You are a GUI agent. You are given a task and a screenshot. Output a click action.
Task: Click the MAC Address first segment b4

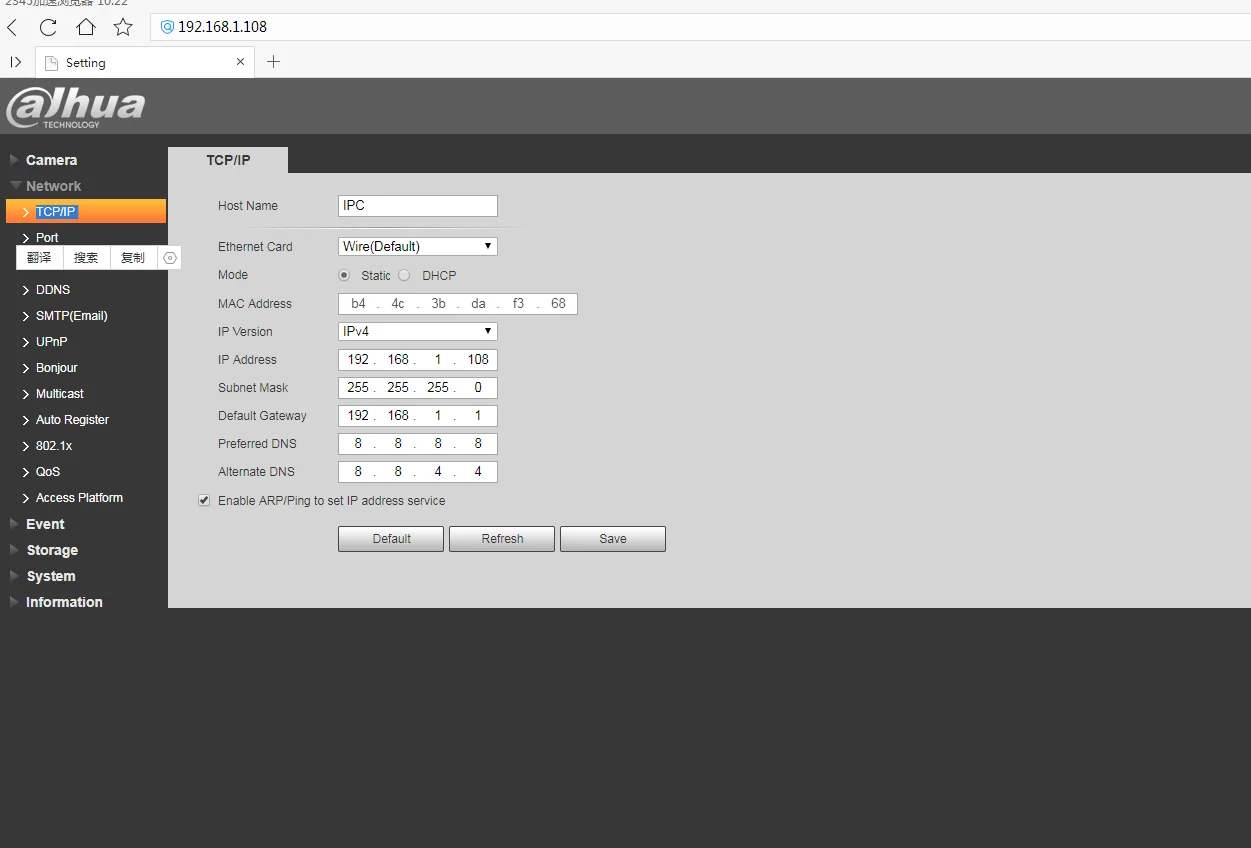(x=358, y=304)
